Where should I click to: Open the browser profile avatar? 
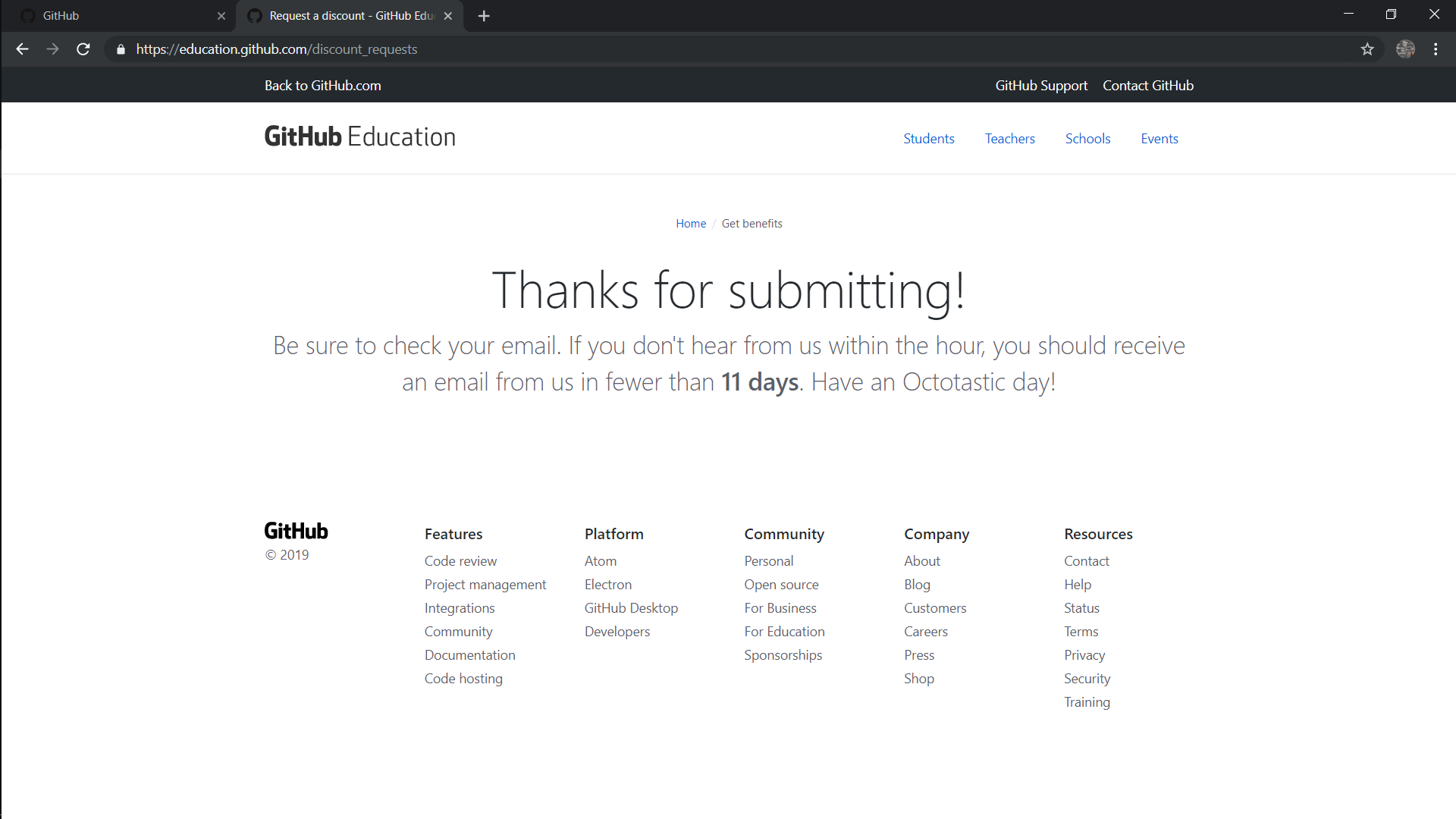(1405, 49)
